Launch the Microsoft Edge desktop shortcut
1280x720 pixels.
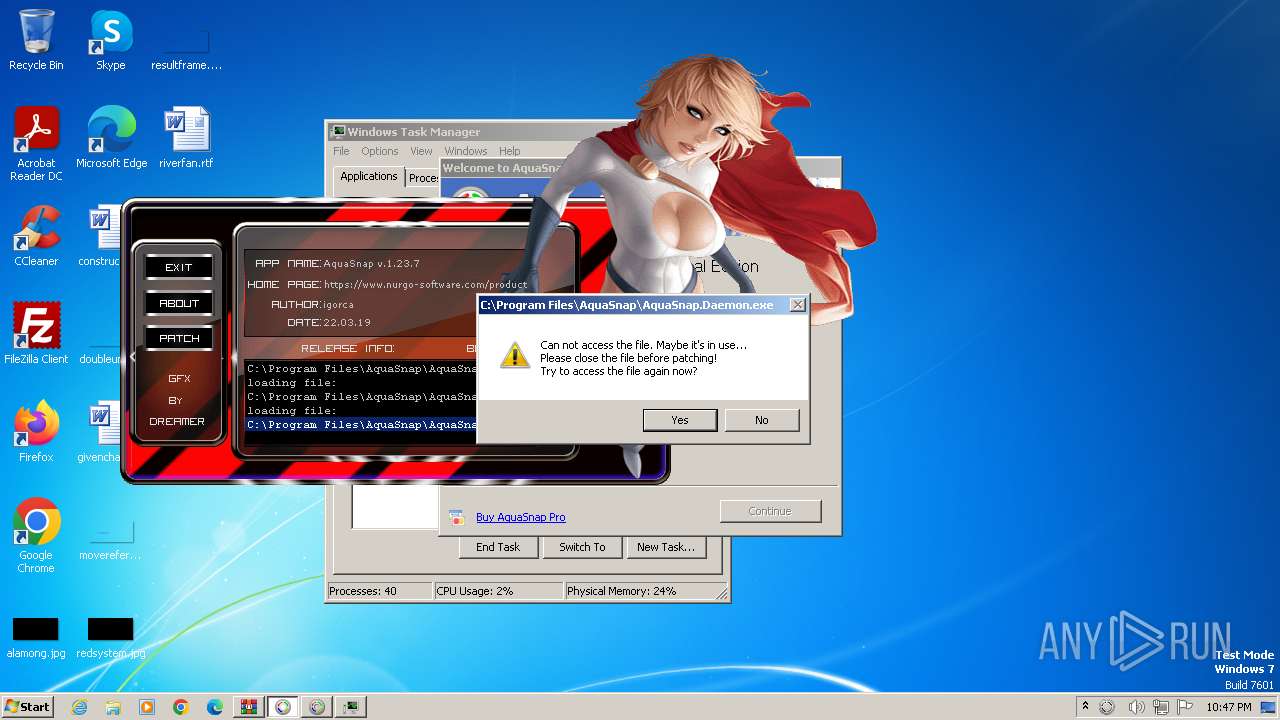click(111, 137)
